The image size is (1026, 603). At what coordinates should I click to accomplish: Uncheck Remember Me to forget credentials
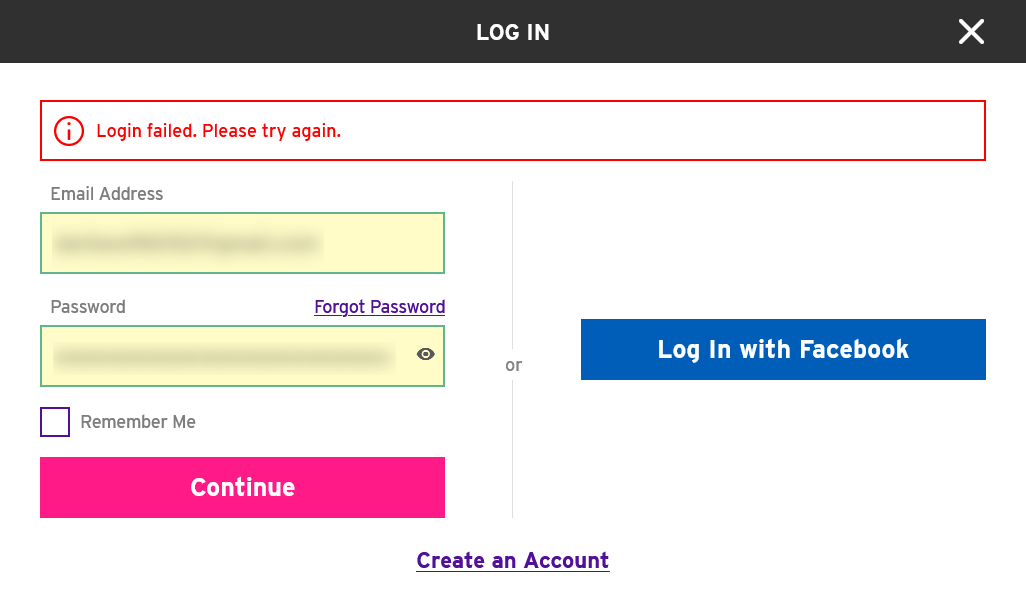(x=55, y=422)
